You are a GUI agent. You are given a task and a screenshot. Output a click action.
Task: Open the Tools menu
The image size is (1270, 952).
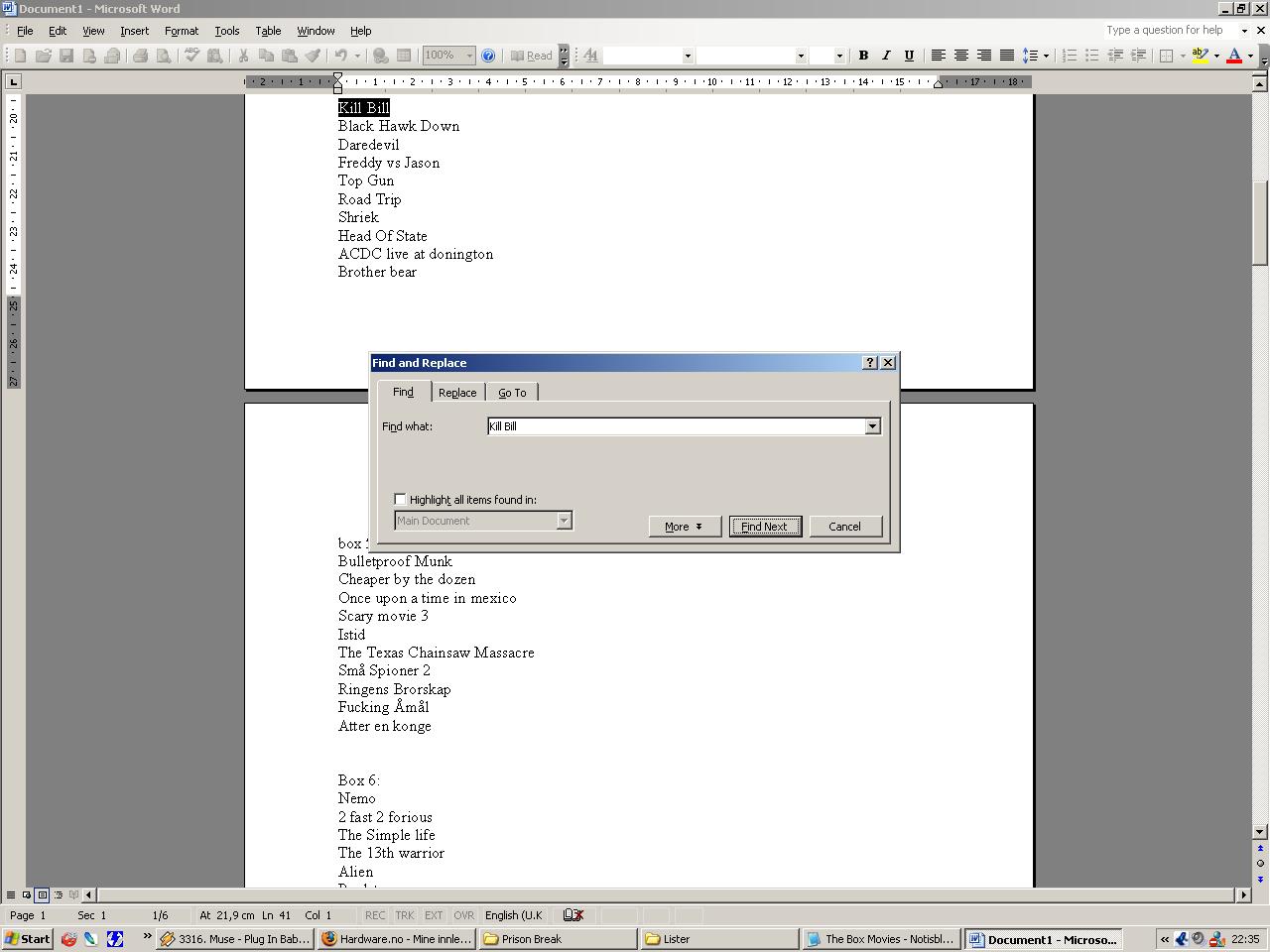point(227,31)
